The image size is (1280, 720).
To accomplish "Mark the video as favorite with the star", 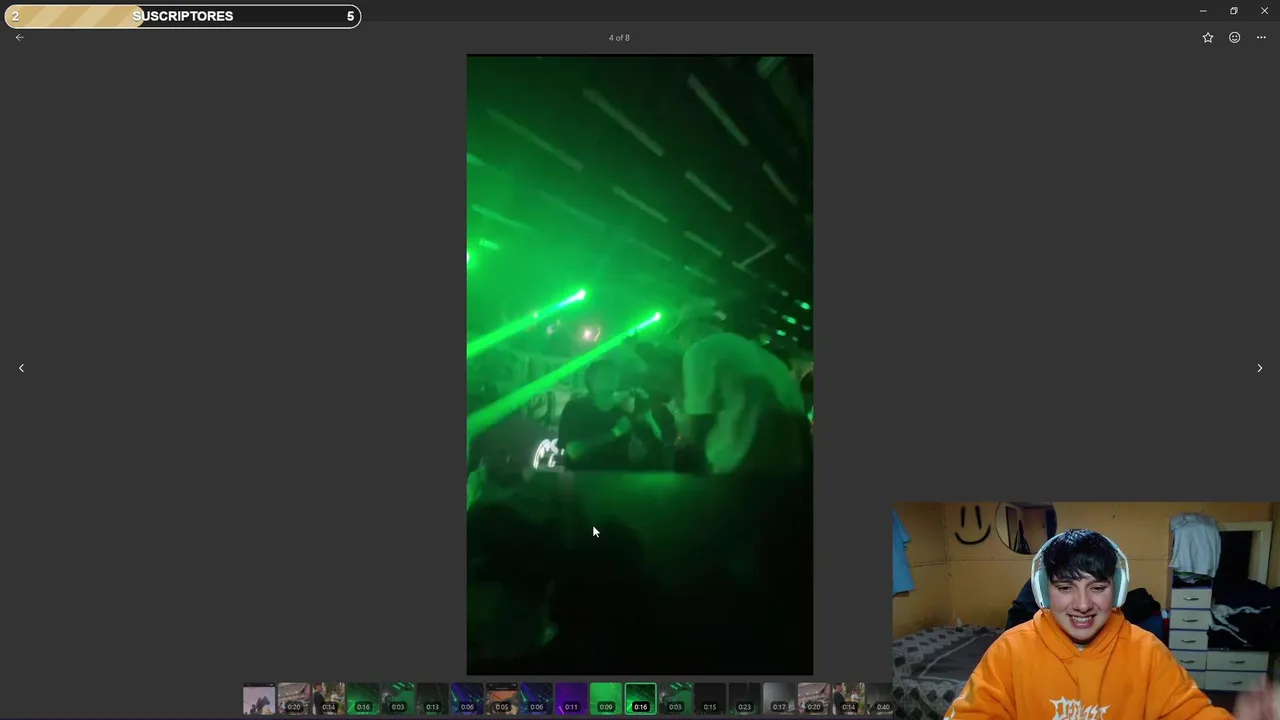I will click(x=1208, y=37).
